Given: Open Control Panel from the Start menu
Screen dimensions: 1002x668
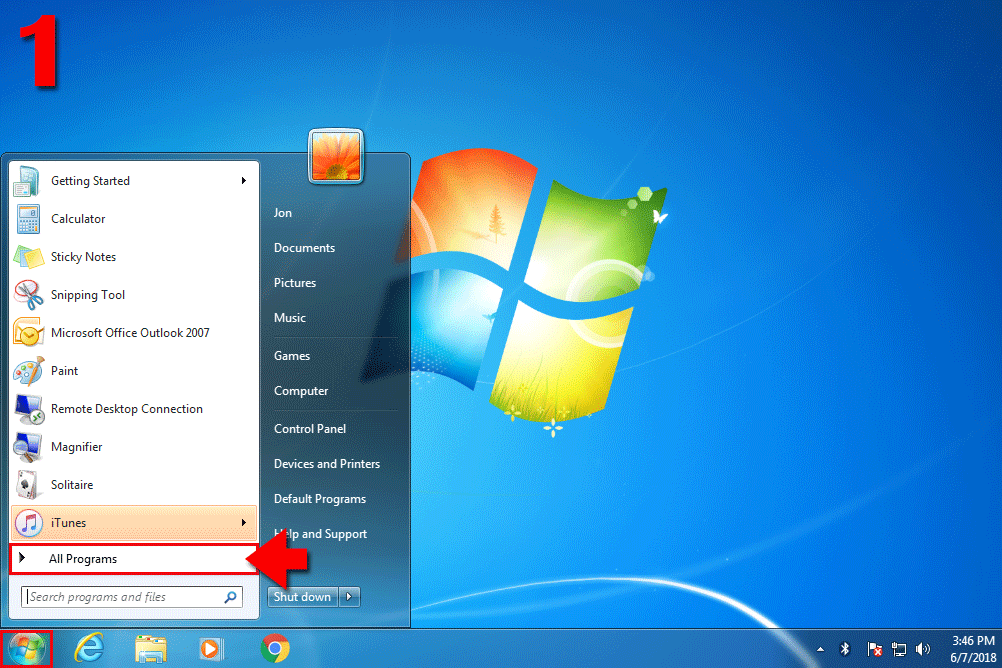Looking at the screenshot, I should point(310,429).
